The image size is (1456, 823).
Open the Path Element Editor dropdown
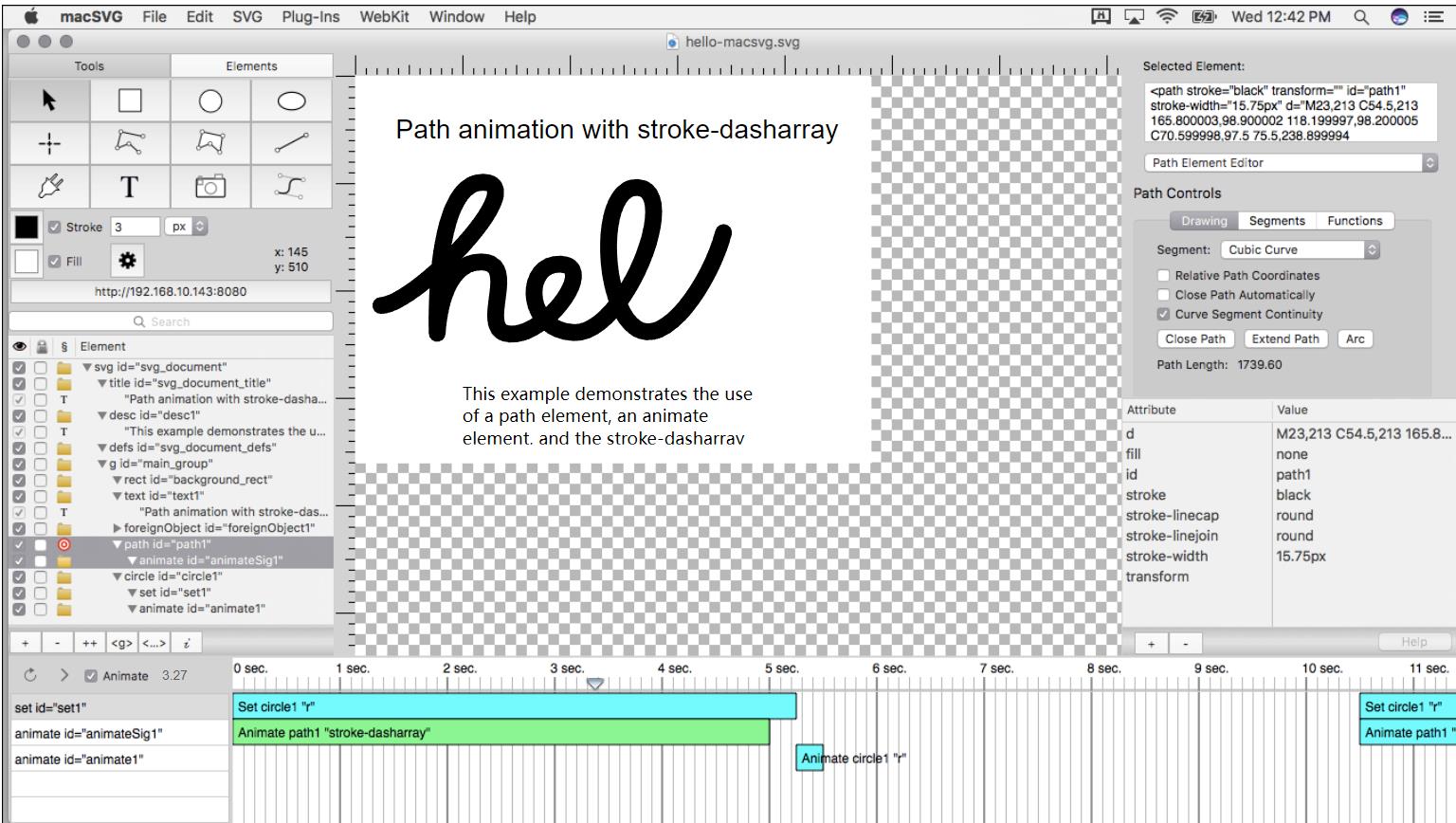click(1287, 162)
